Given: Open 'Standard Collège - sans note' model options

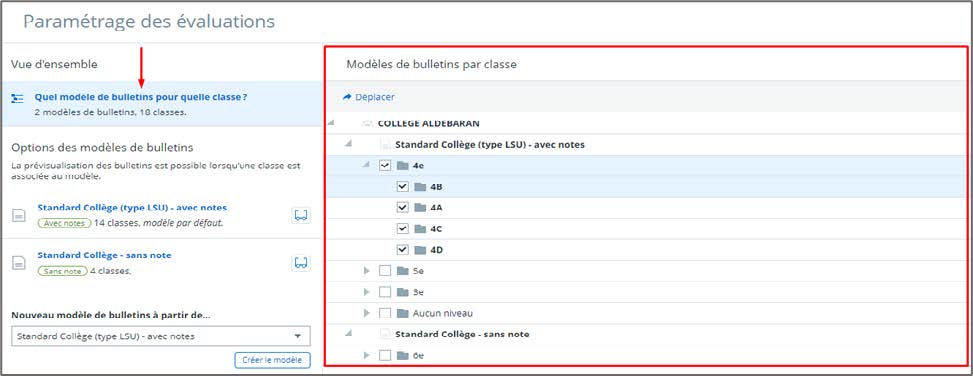Looking at the screenshot, I should (x=104, y=255).
